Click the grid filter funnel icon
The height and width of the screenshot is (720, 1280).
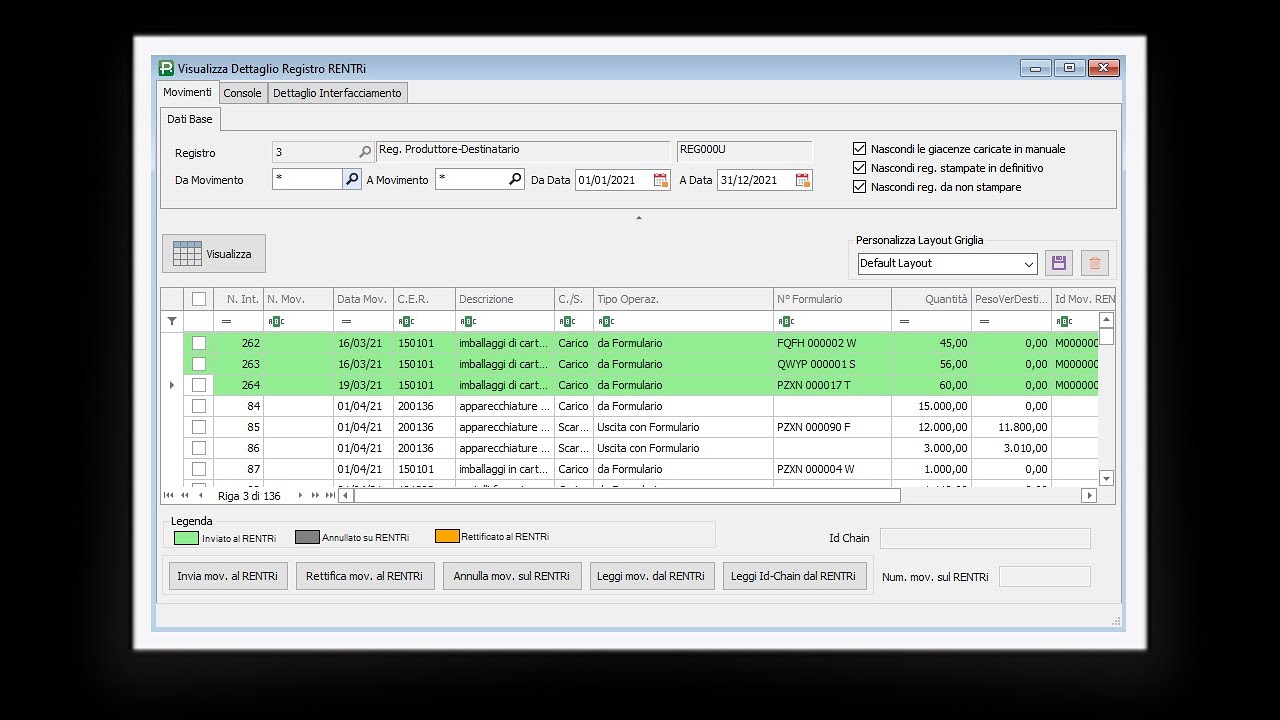click(x=172, y=321)
